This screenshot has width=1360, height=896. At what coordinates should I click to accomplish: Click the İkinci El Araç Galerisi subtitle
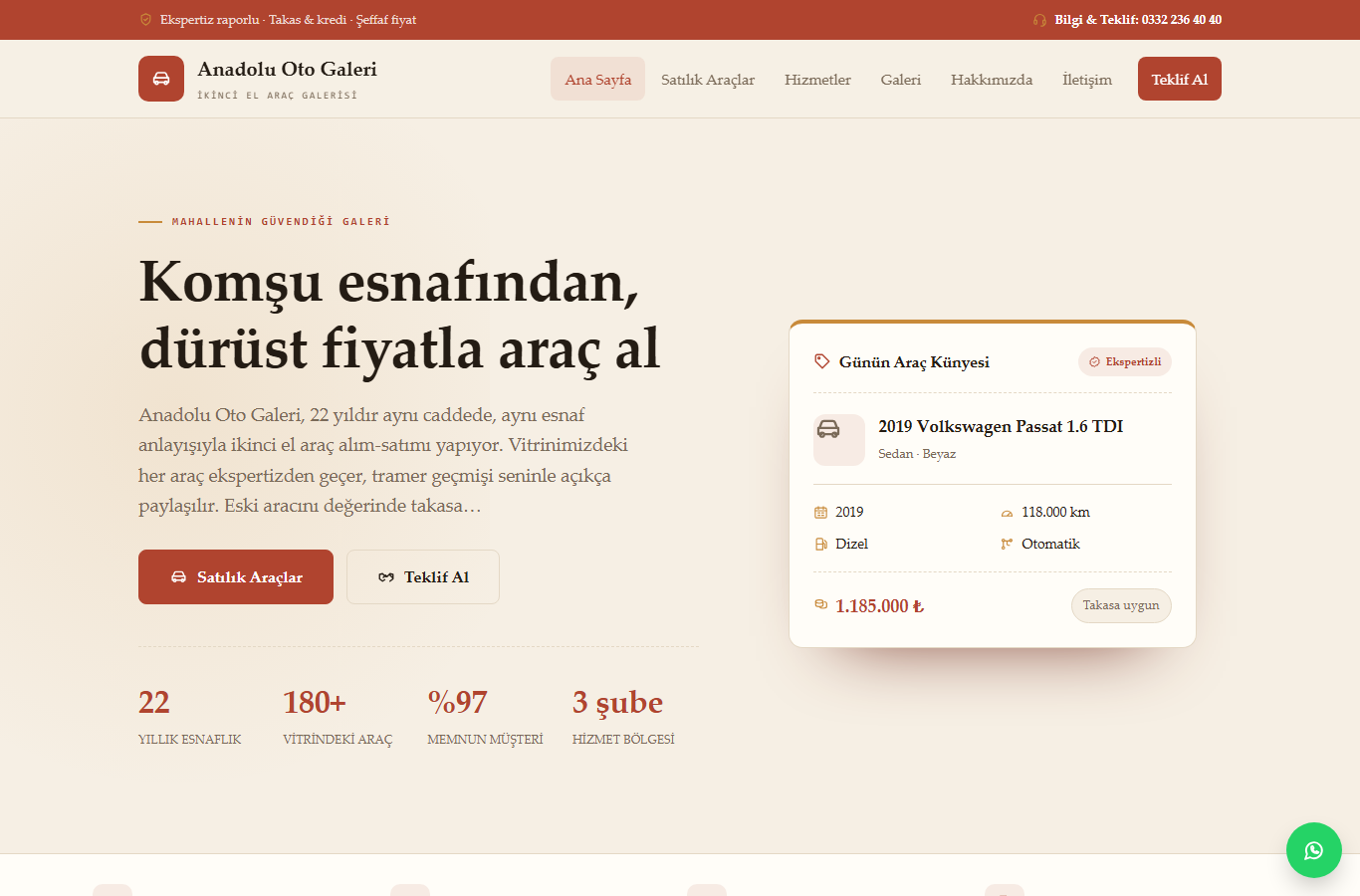(x=277, y=96)
